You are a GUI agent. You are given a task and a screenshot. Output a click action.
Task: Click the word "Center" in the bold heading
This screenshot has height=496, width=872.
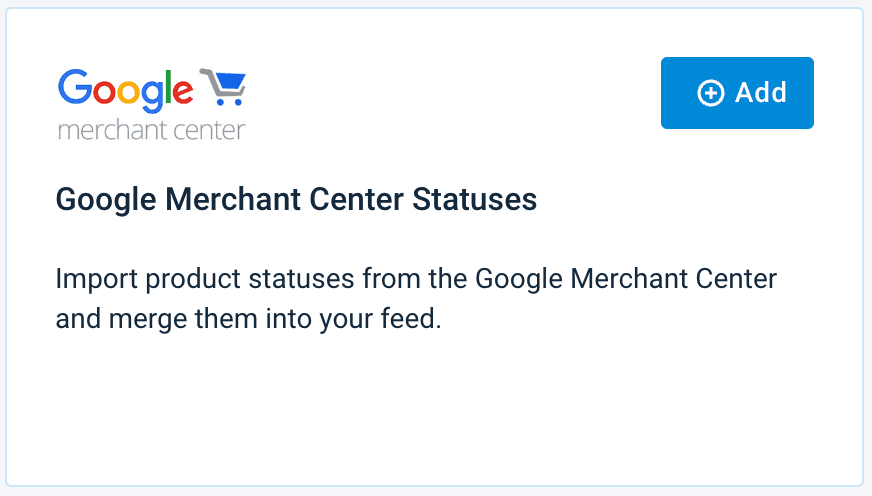[x=357, y=200]
